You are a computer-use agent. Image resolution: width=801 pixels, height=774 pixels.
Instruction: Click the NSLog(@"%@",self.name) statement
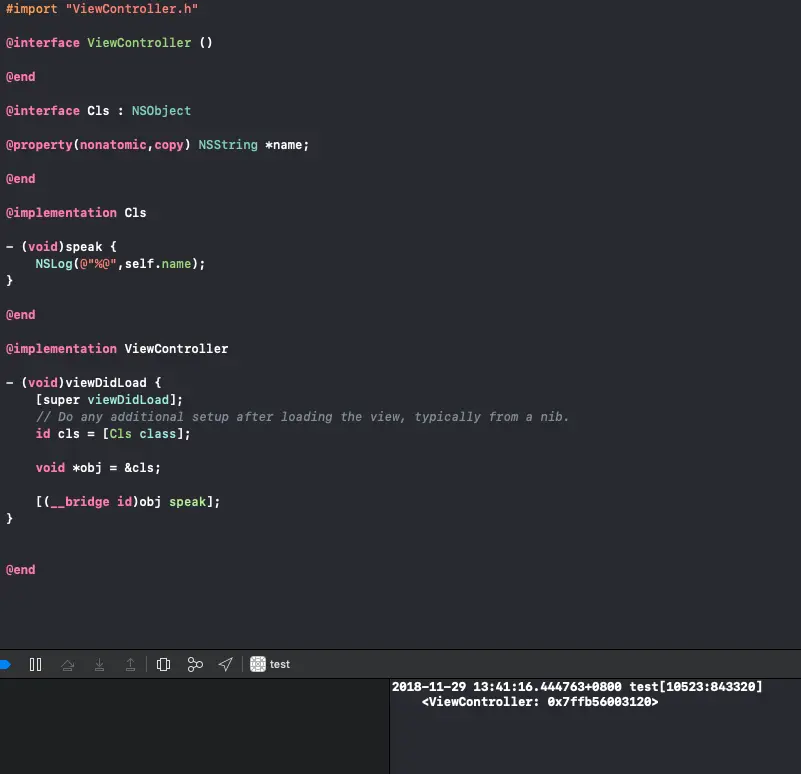pyautogui.click(x=120, y=264)
